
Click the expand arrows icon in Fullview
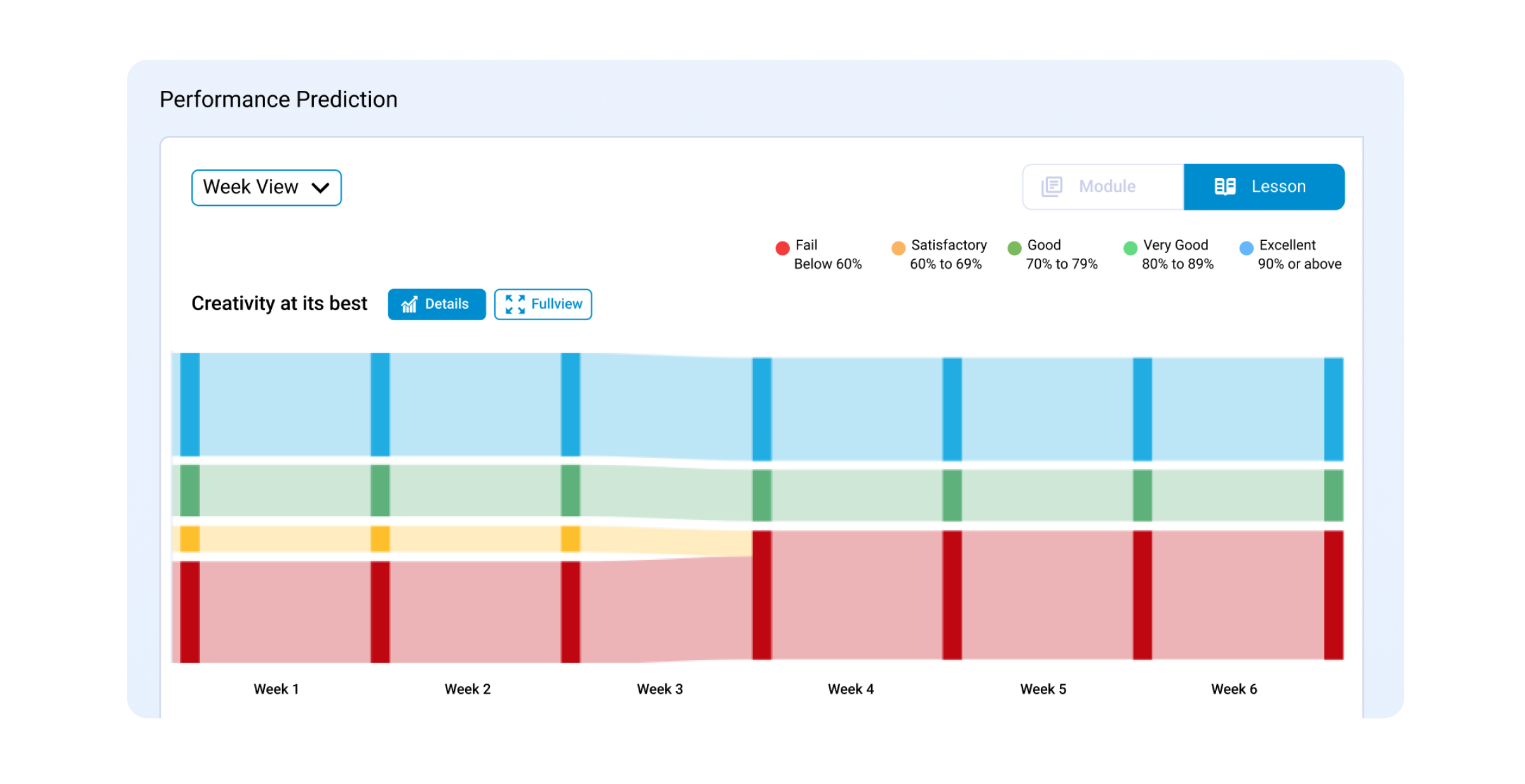[x=515, y=304]
